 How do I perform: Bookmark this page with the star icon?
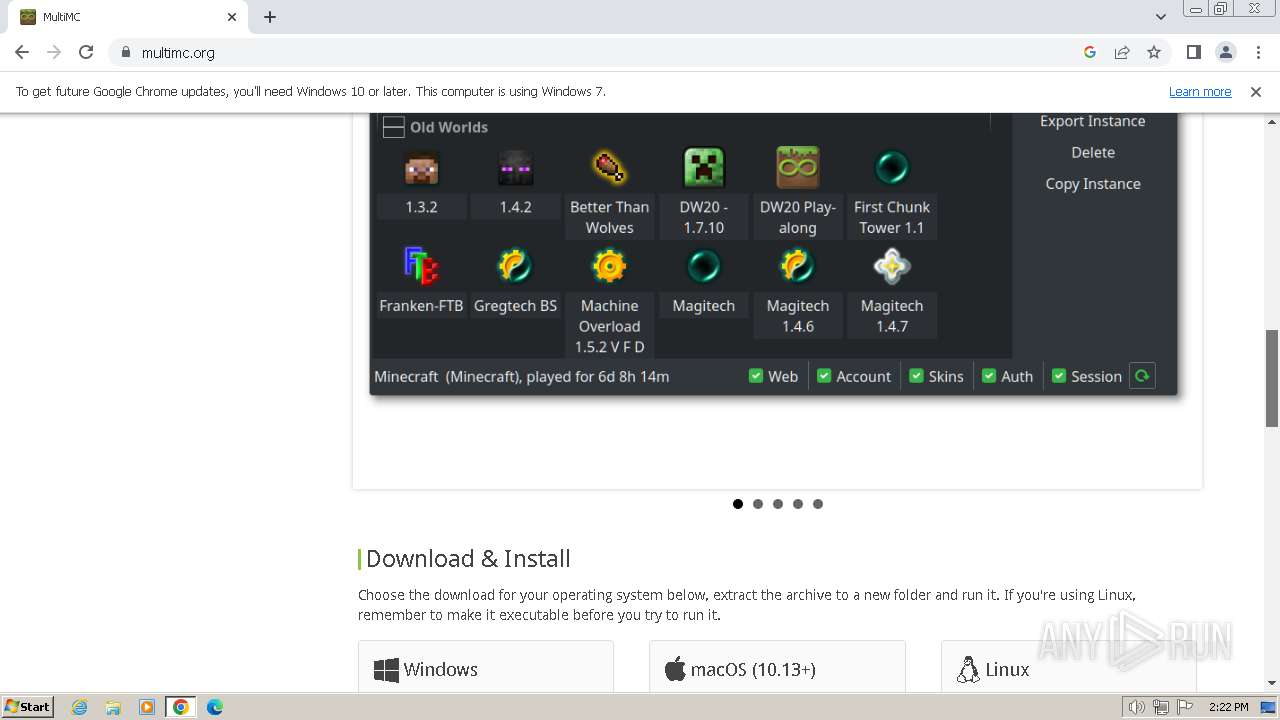coord(1154,52)
